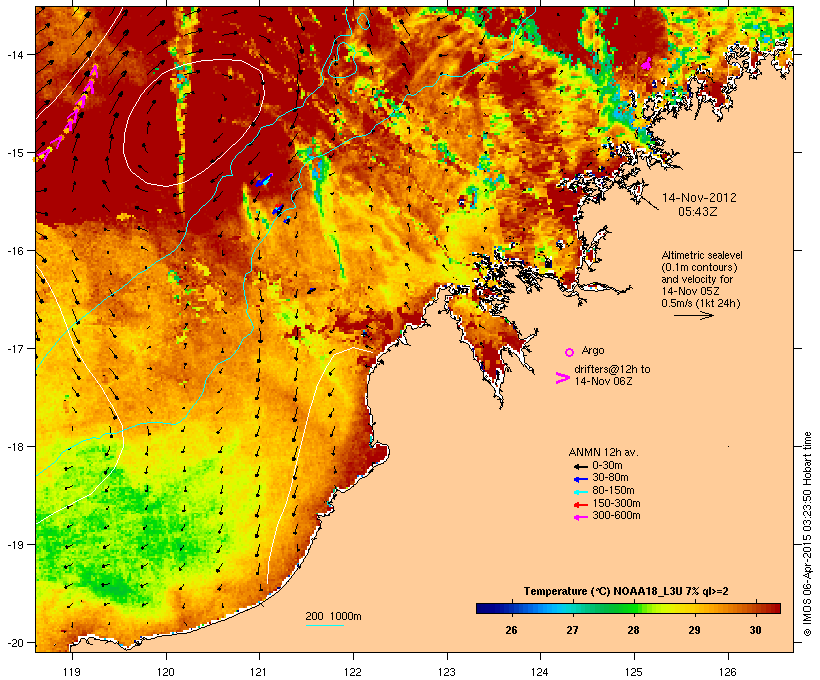
Task: Click the 150-300m depth label
Action: coord(616,503)
